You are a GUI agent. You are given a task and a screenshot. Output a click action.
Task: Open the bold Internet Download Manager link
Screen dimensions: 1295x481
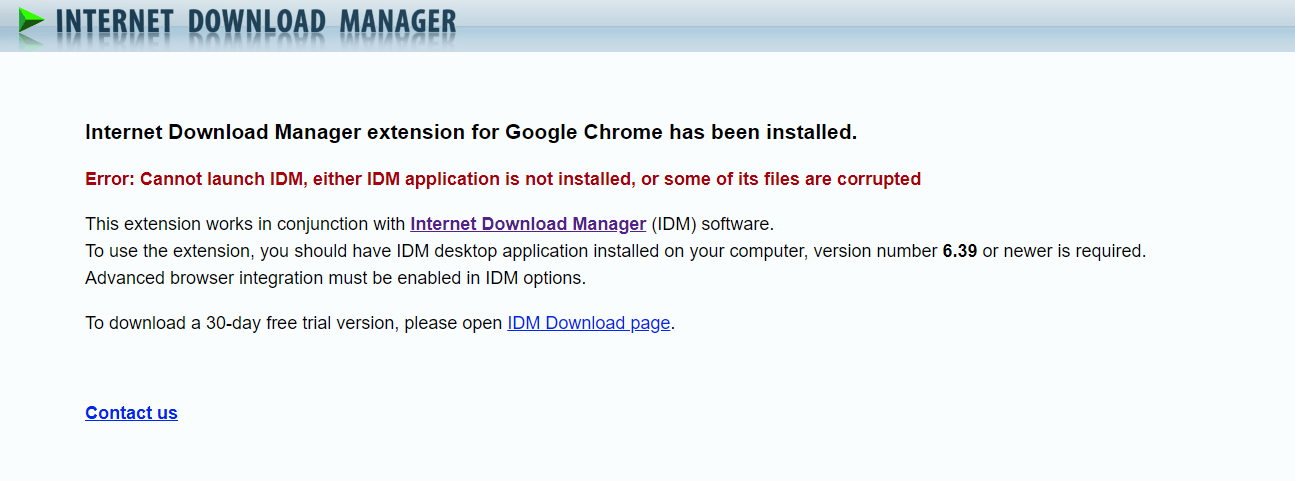528,224
